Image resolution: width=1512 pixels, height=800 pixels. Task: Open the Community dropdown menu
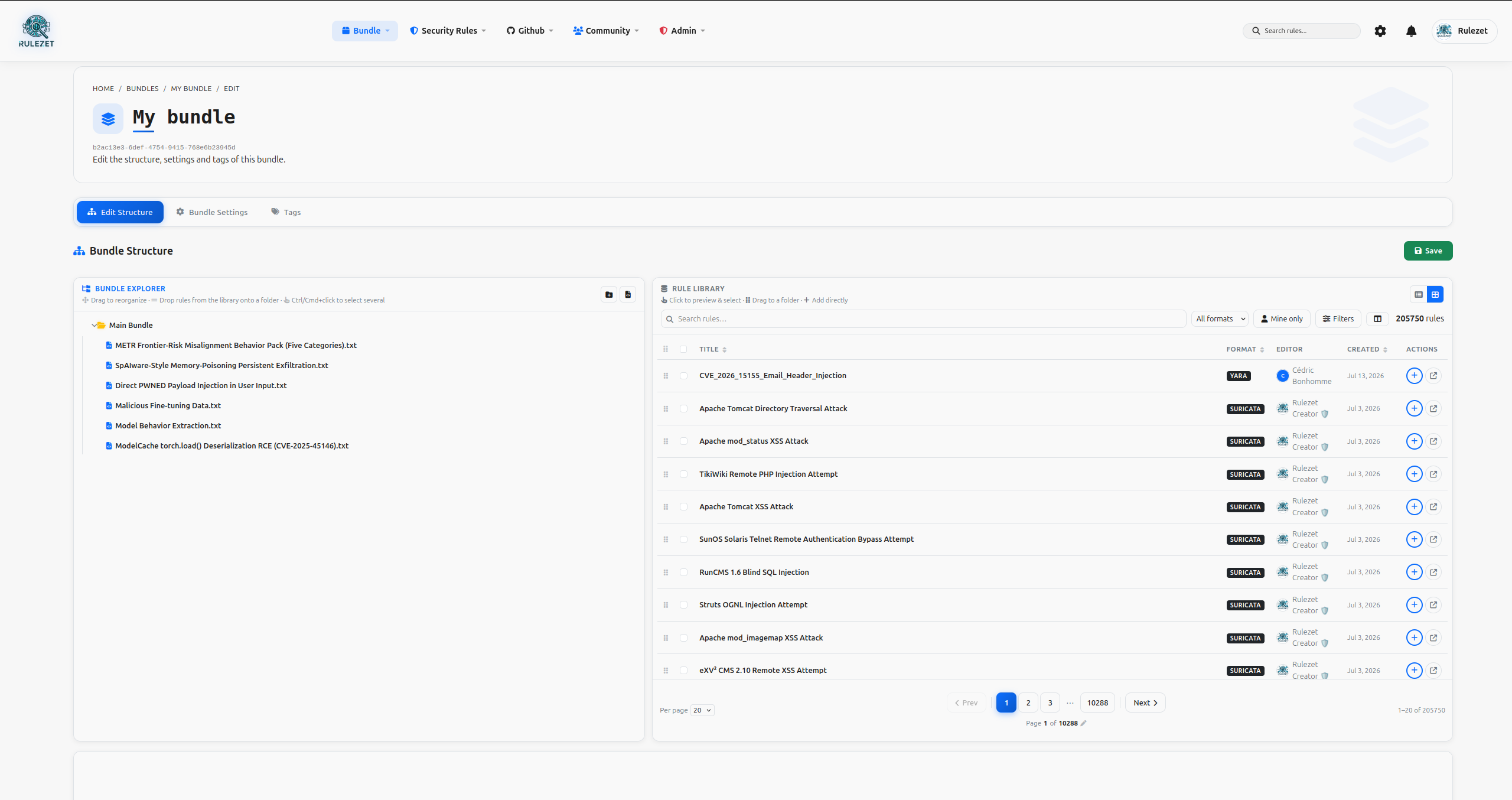coord(606,31)
